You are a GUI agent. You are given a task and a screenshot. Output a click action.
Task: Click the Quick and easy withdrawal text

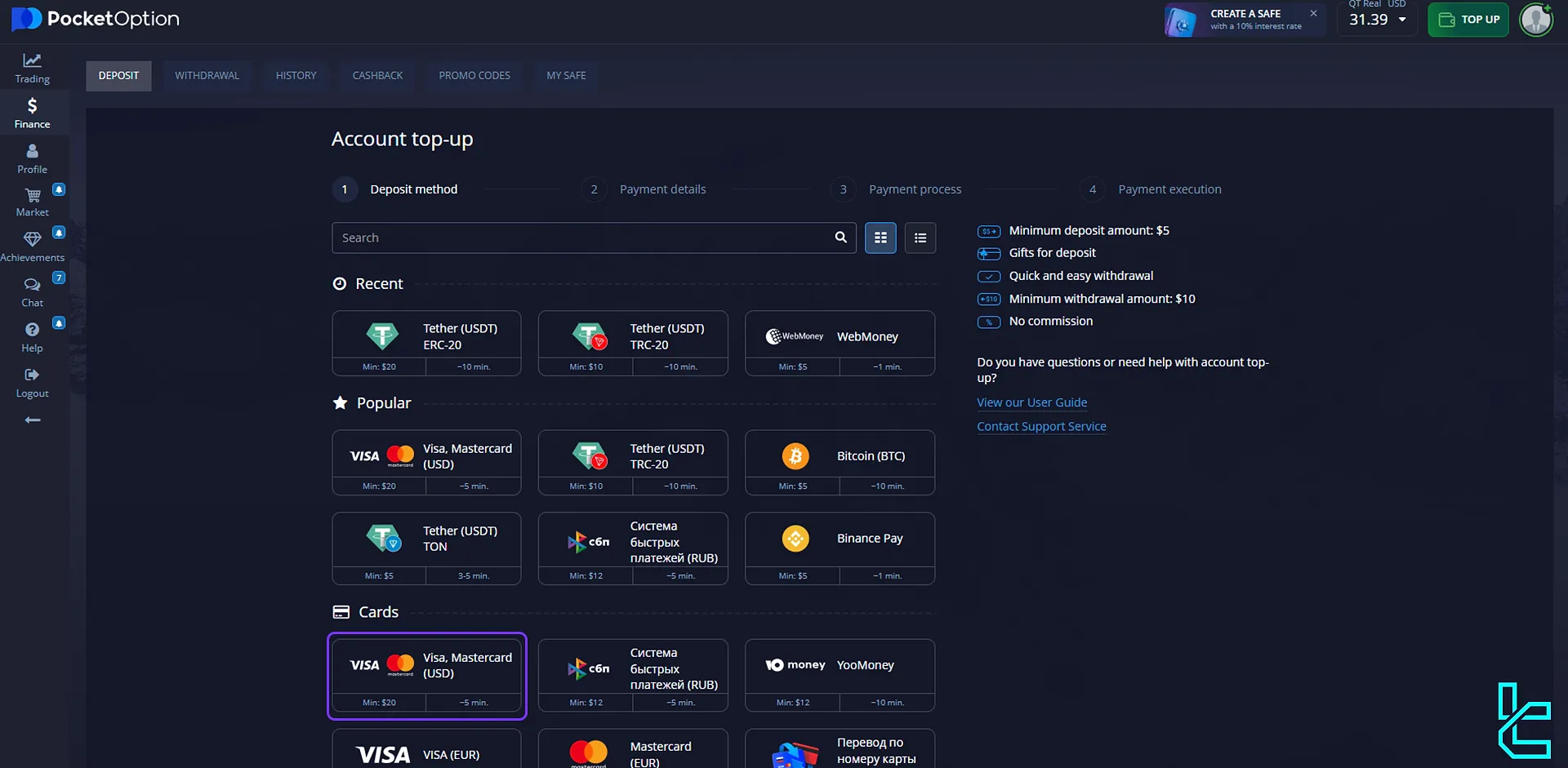(1080, 276)
